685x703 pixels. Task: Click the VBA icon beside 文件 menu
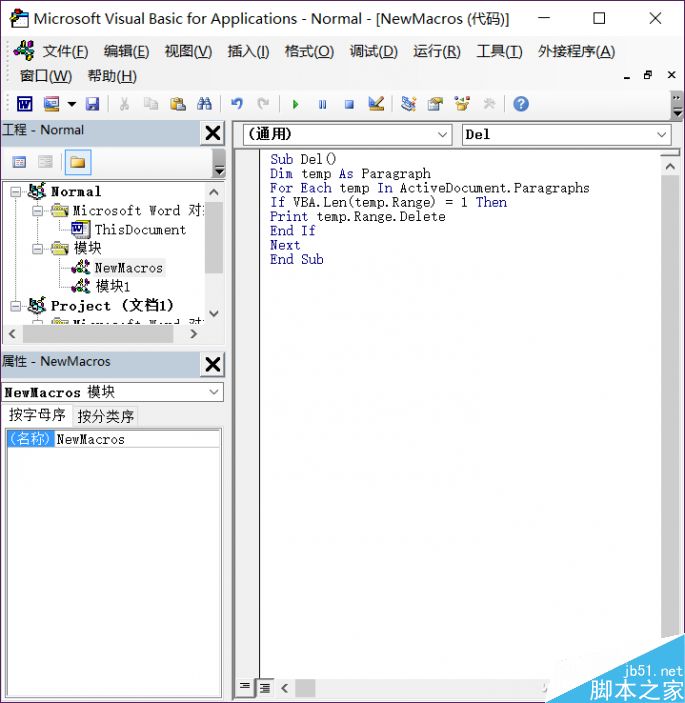click(24, 51)
